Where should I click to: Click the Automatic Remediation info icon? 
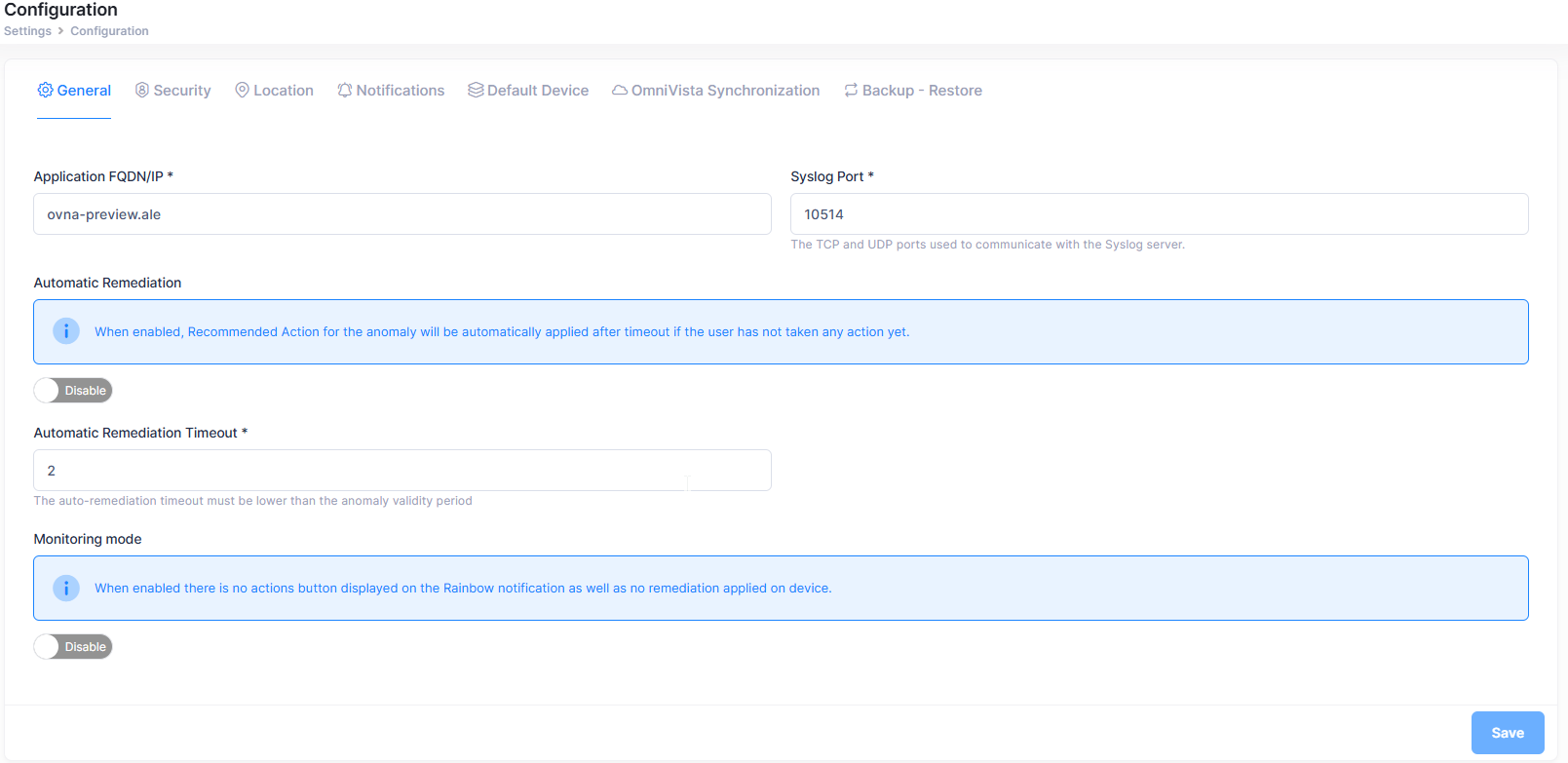(66, 331)
